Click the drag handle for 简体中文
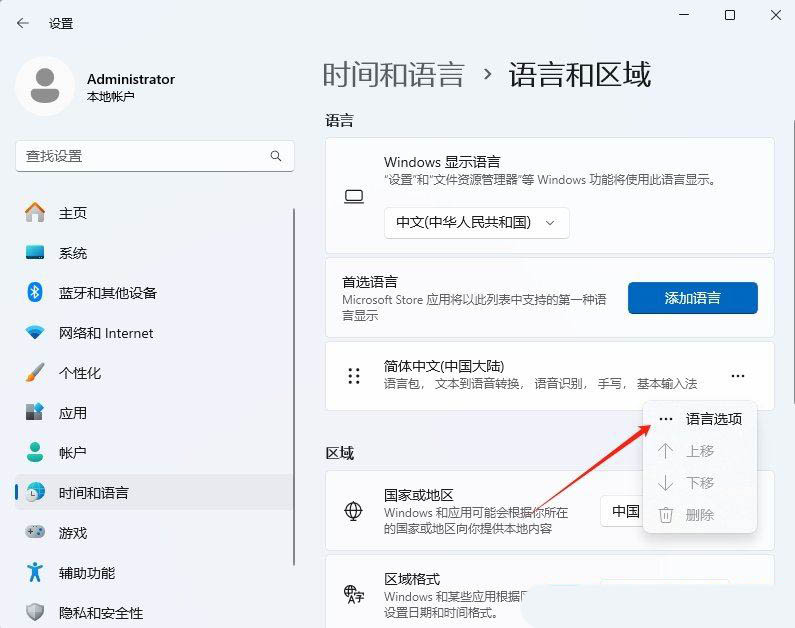The image size is (795, 628). tap(354, 376)
